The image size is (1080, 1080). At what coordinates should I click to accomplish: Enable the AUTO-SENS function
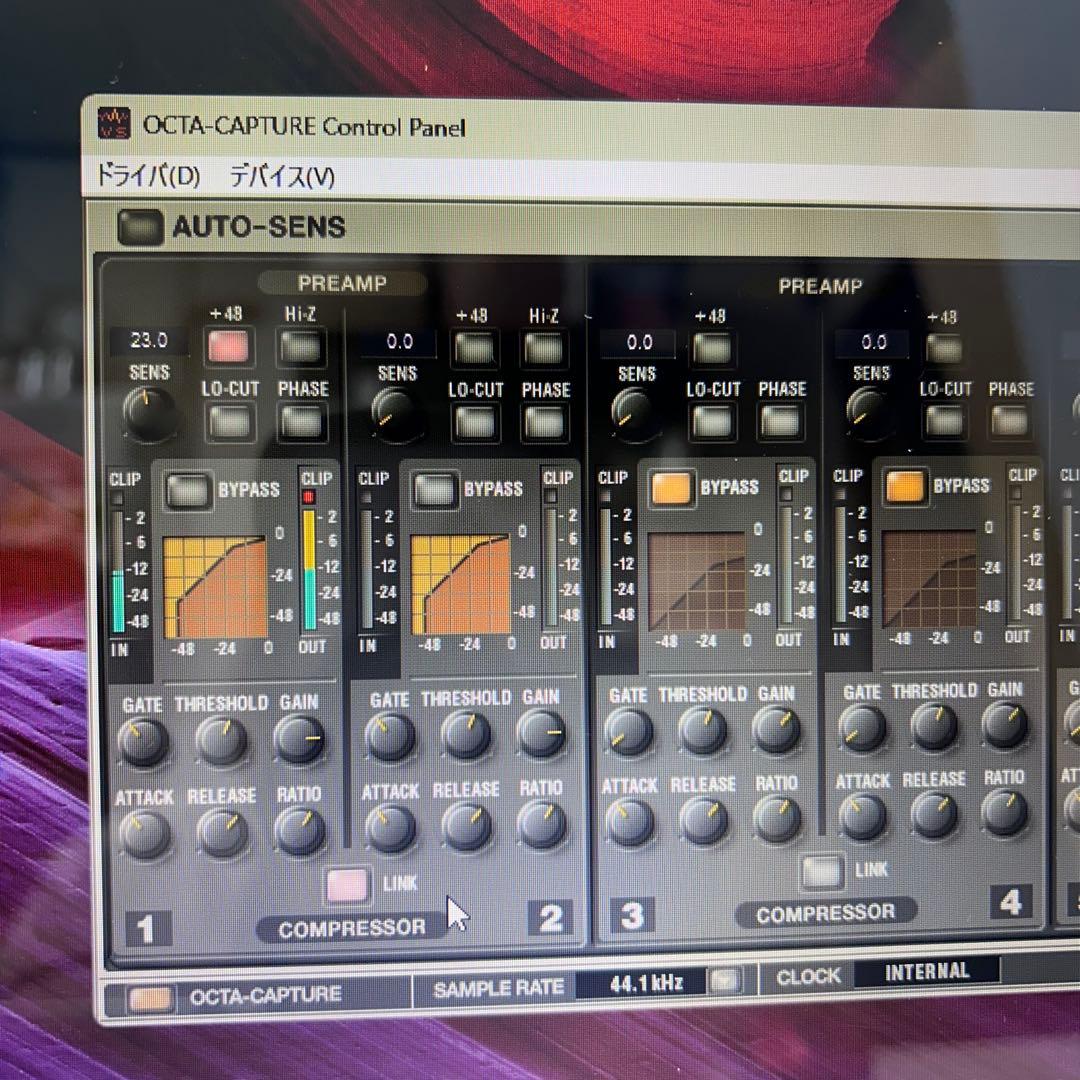pos(140,226)
